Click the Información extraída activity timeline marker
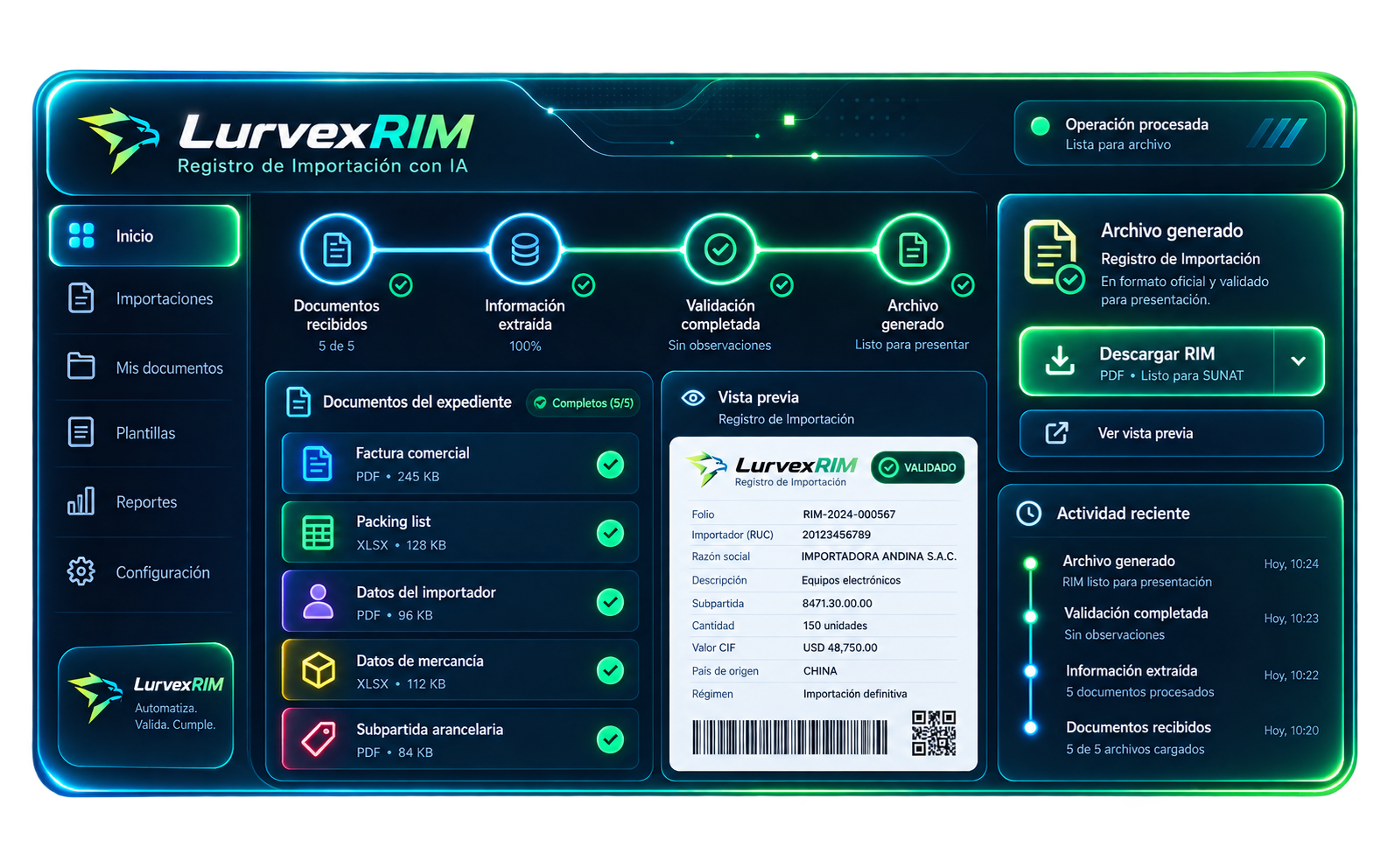 [1031, 672]
